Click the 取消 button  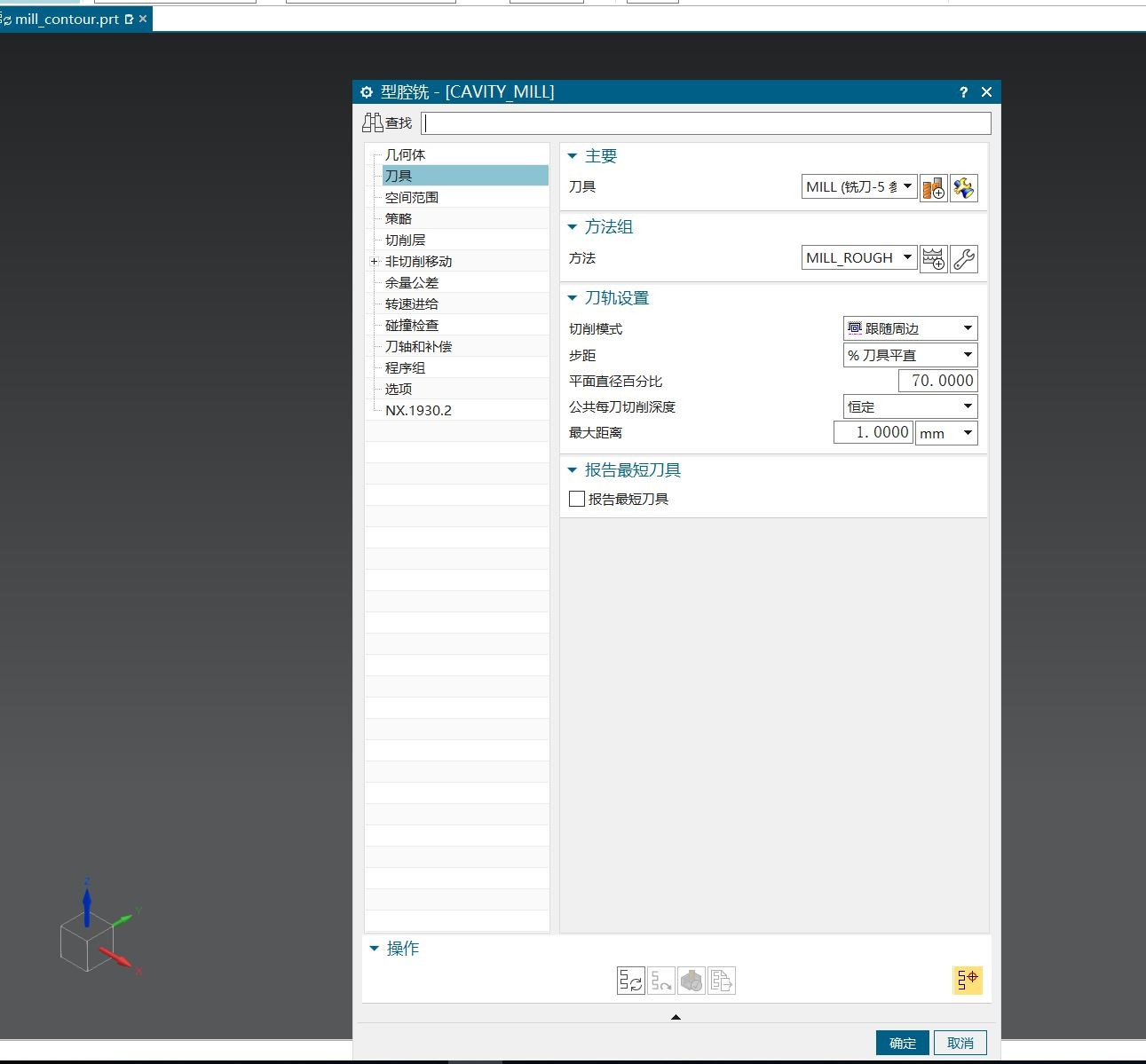[x=960, y=1043]
